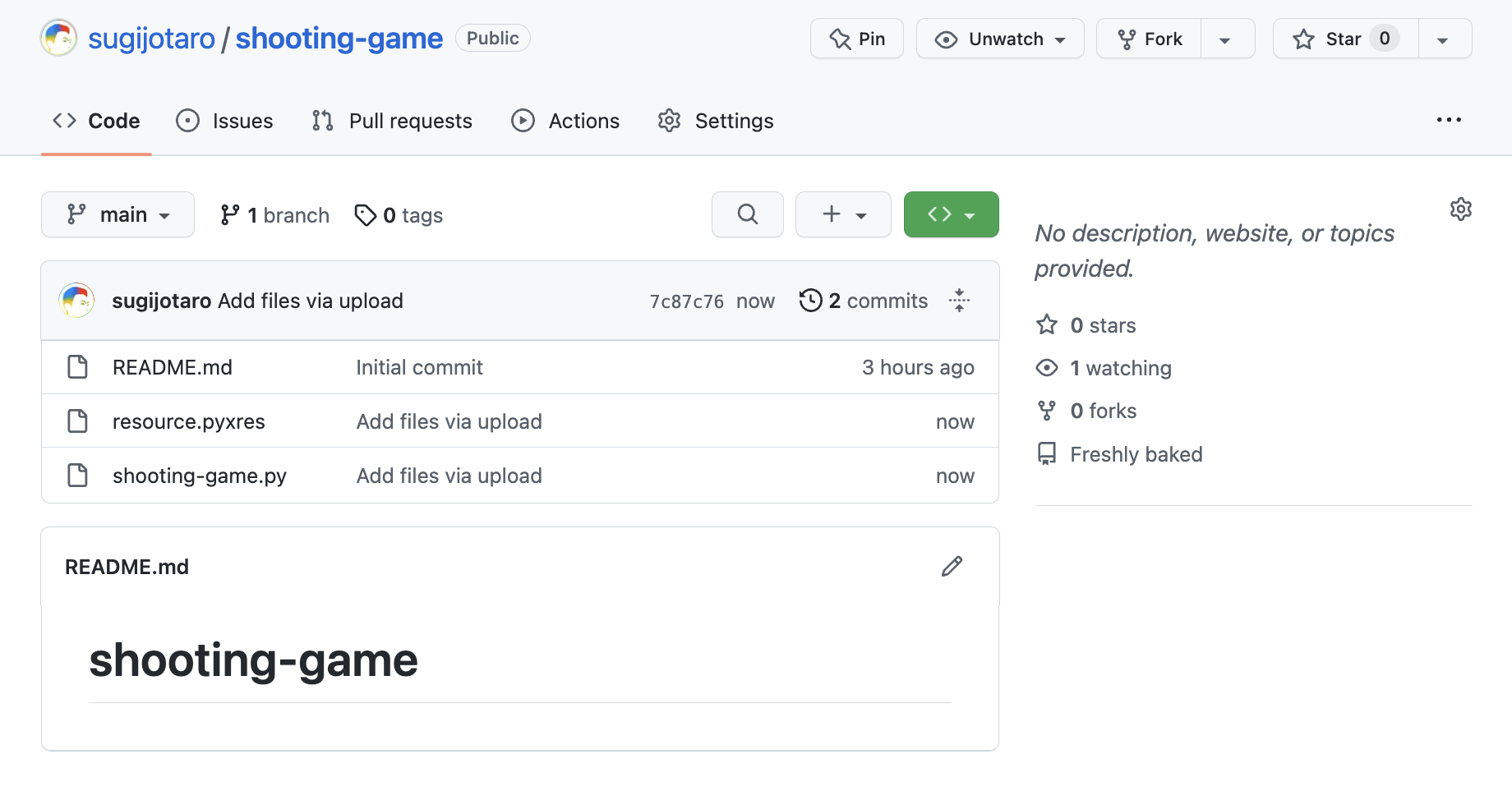View the '2 commits' history link

pyautogui.click(x=878, y=301)
